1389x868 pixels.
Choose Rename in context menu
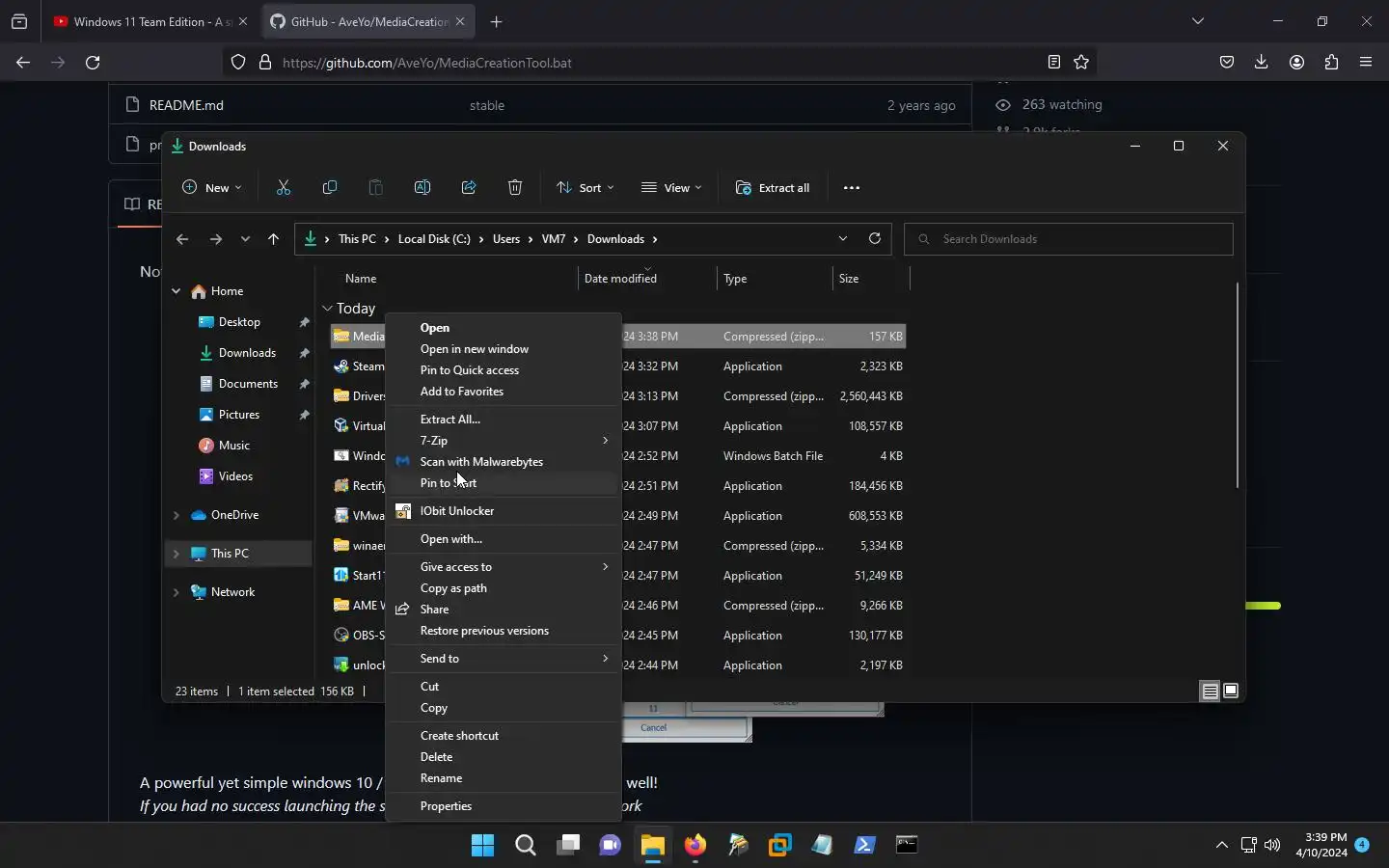tap(503, 778)
